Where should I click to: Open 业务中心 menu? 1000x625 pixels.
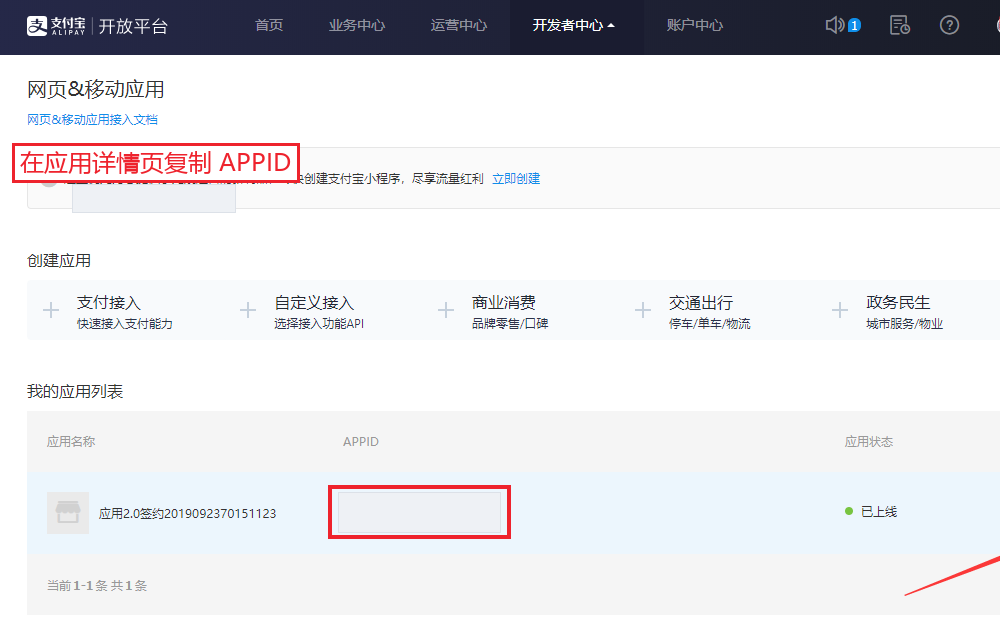tap(357, 26)
